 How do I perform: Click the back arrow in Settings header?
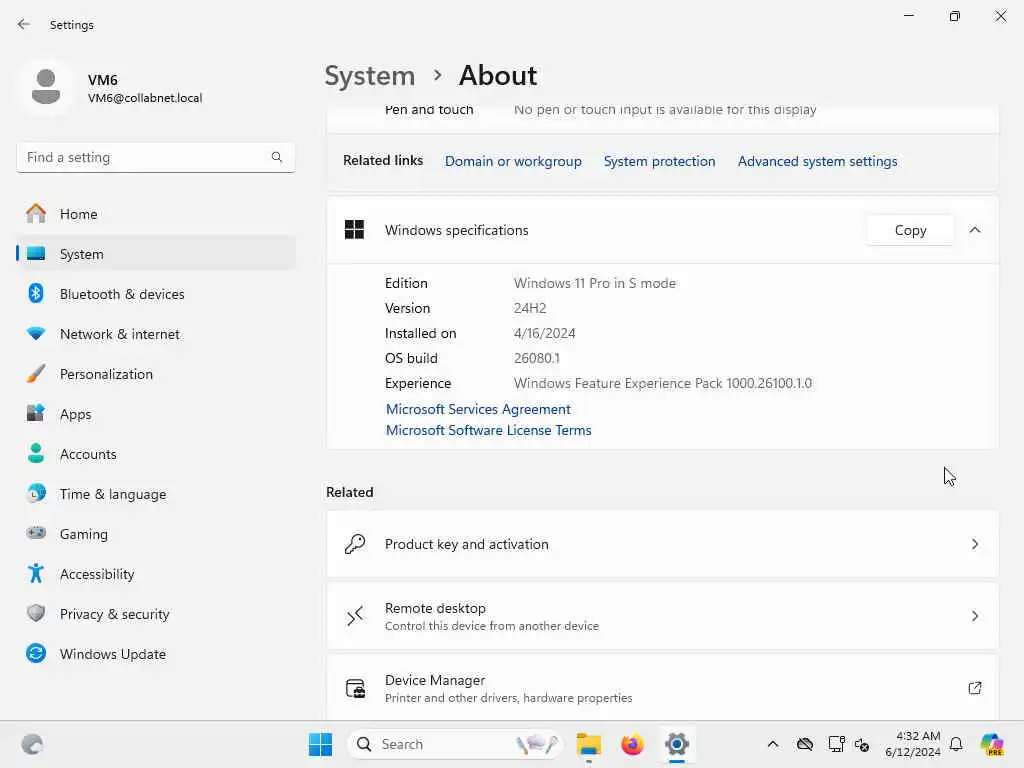coord(24,24)
